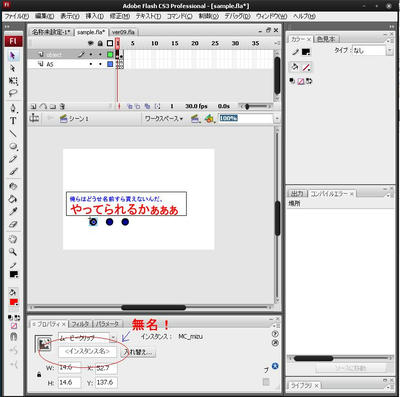Switch to the フィルタ tab
The image size is (400, 397).
[80, 324]
